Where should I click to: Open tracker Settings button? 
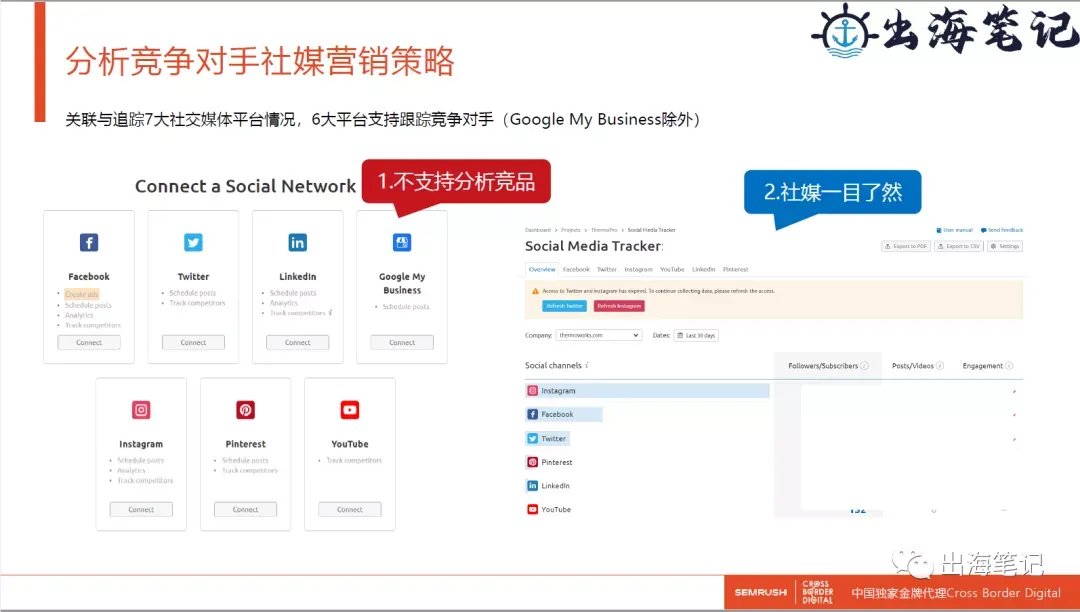(1005, 246)
